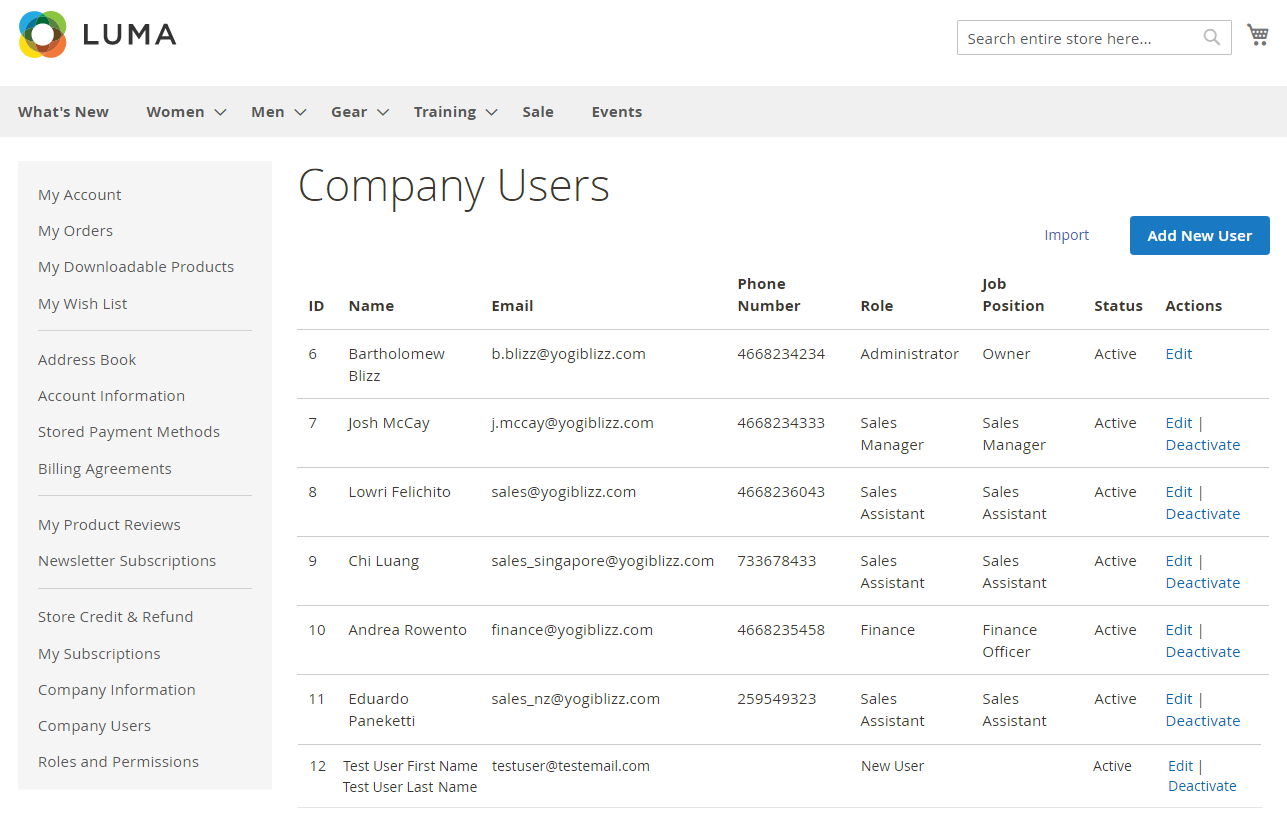Deactivate user Eduardo Paneketti
Viewport: 1287px width, 817px height.
pos(1203,721)
